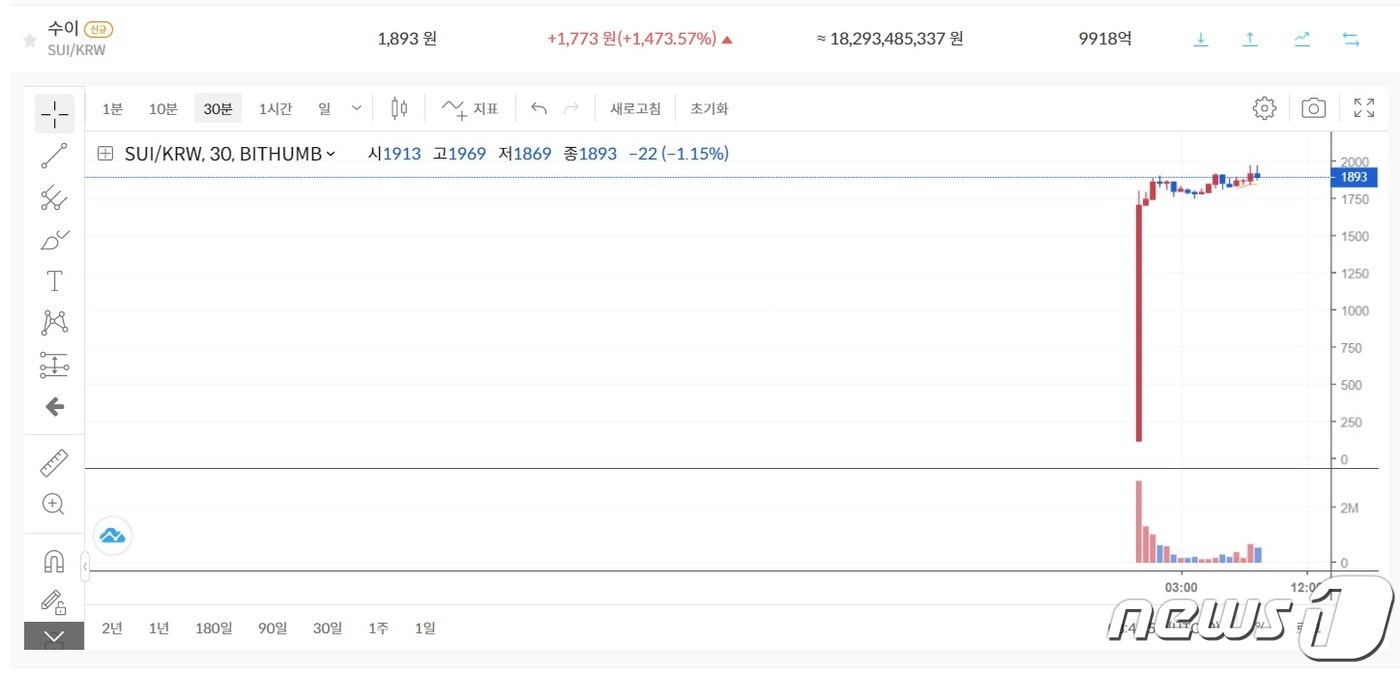
Task: Select the text annotation tool
Action: [x=54, y=281]
